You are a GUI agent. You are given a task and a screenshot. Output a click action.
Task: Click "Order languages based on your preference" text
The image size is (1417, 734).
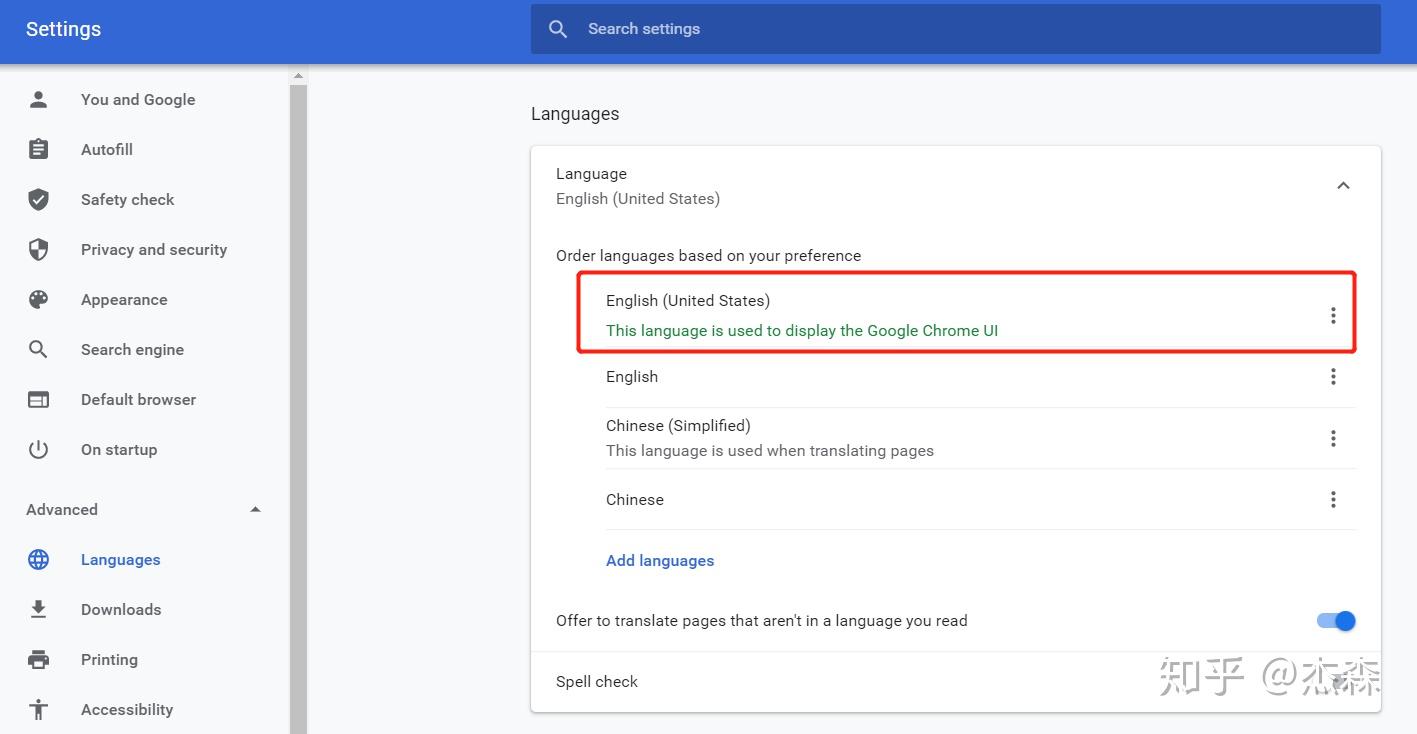click(708, 255)
